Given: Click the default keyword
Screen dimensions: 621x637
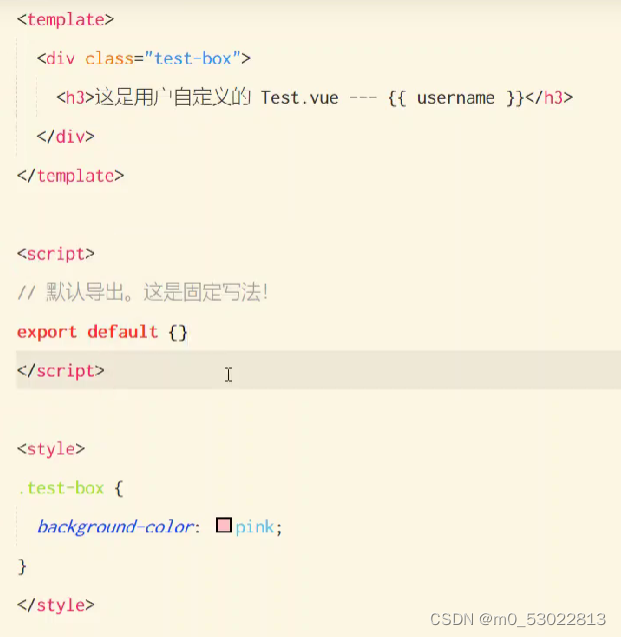Looking at the screenshot, I should (x=123, y=332).
